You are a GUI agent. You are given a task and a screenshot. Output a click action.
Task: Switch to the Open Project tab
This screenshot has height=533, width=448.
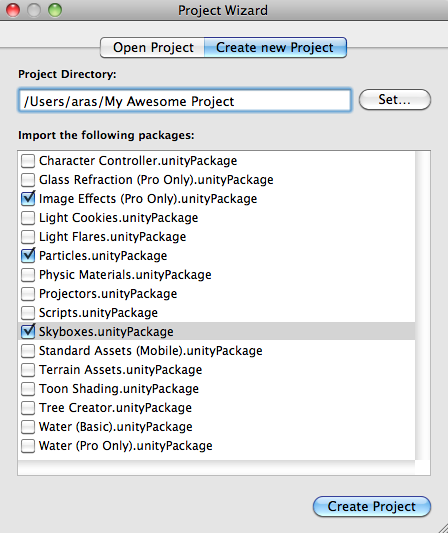click(153, 48)
